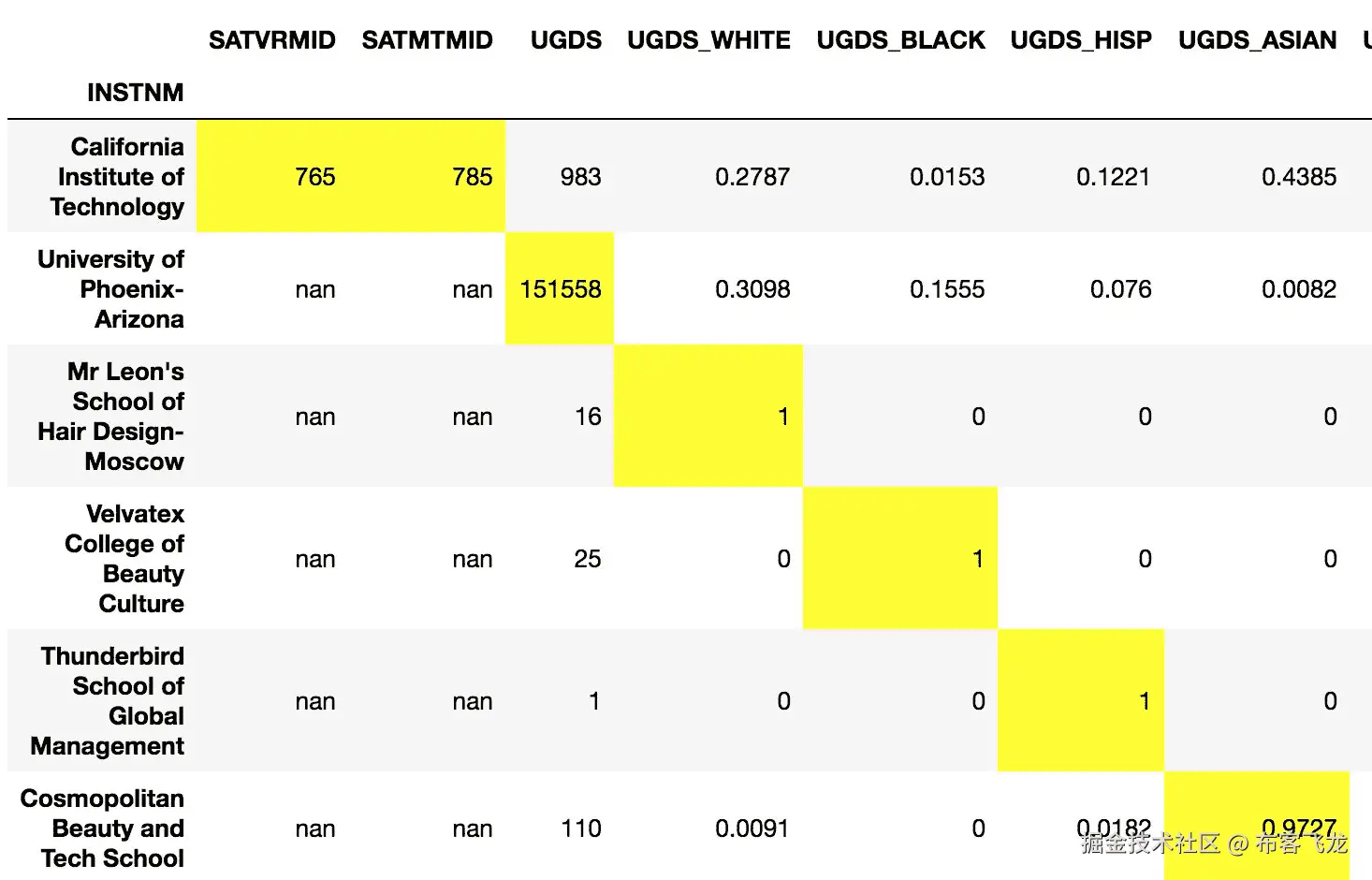Click the SATMTMID column header
Viewport: 1372px width, 880px height.
427,40
